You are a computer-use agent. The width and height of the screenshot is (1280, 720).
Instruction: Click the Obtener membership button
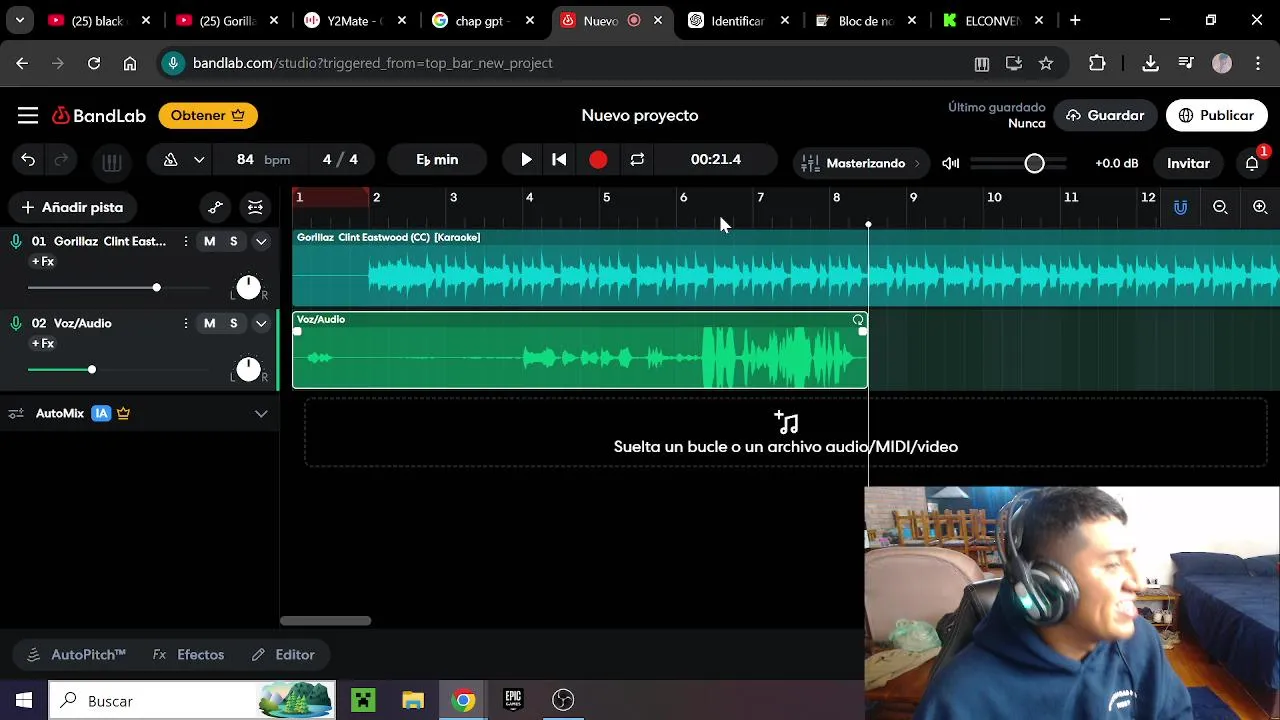[208, 116]
